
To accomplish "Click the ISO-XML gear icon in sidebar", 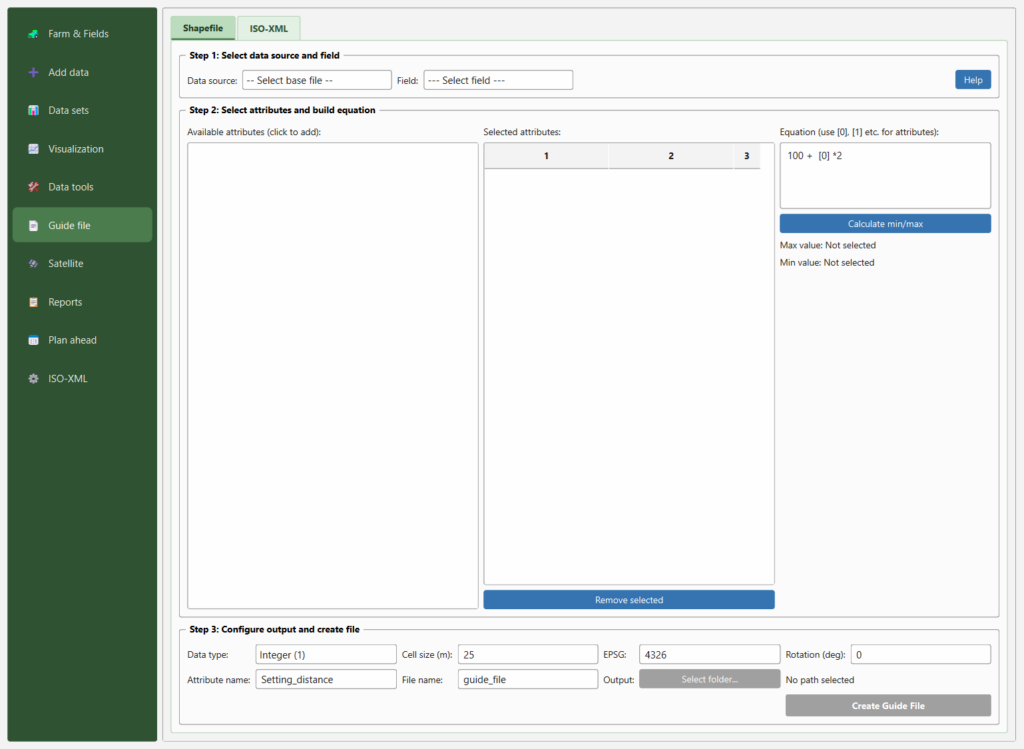I will 33,379.
